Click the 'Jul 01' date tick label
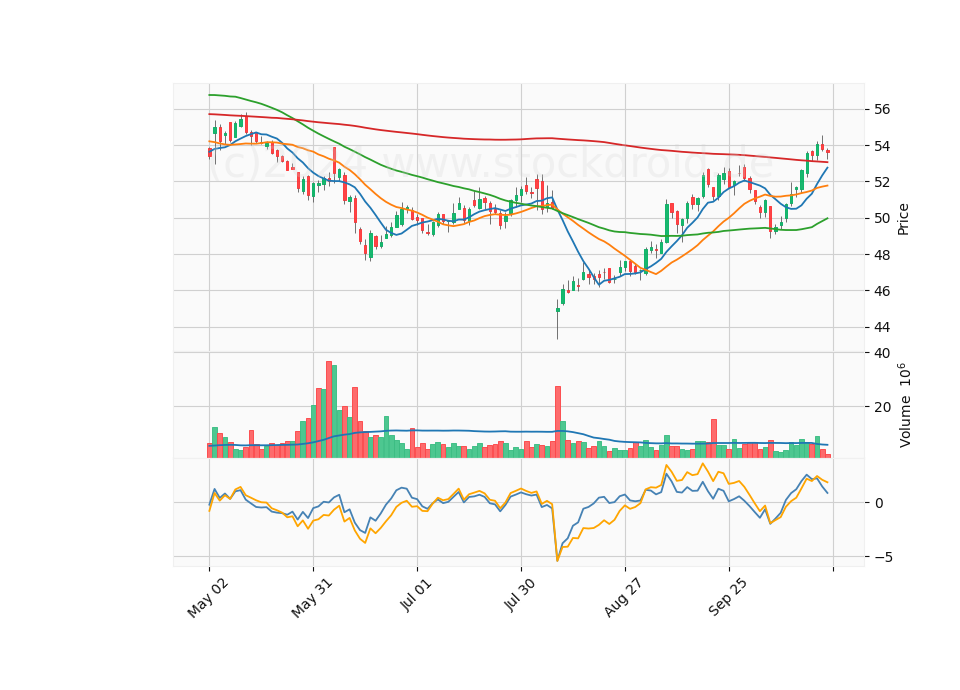This screenshot has height=690, width=960. click(417, 595)
